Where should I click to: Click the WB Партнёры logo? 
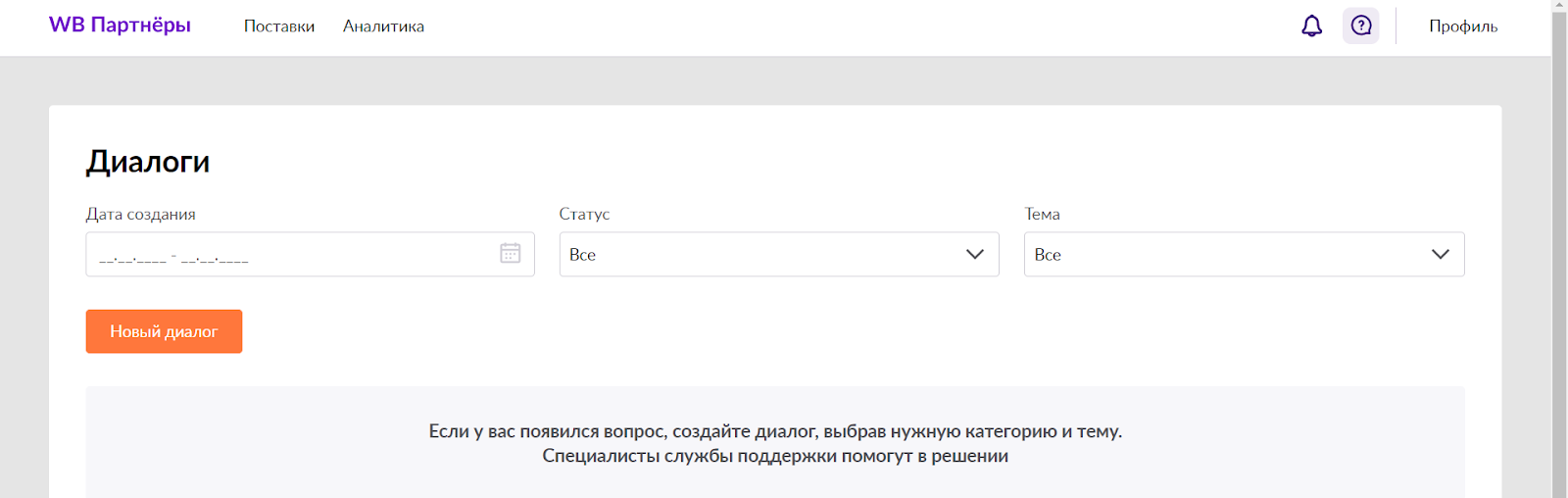[120, 25]
